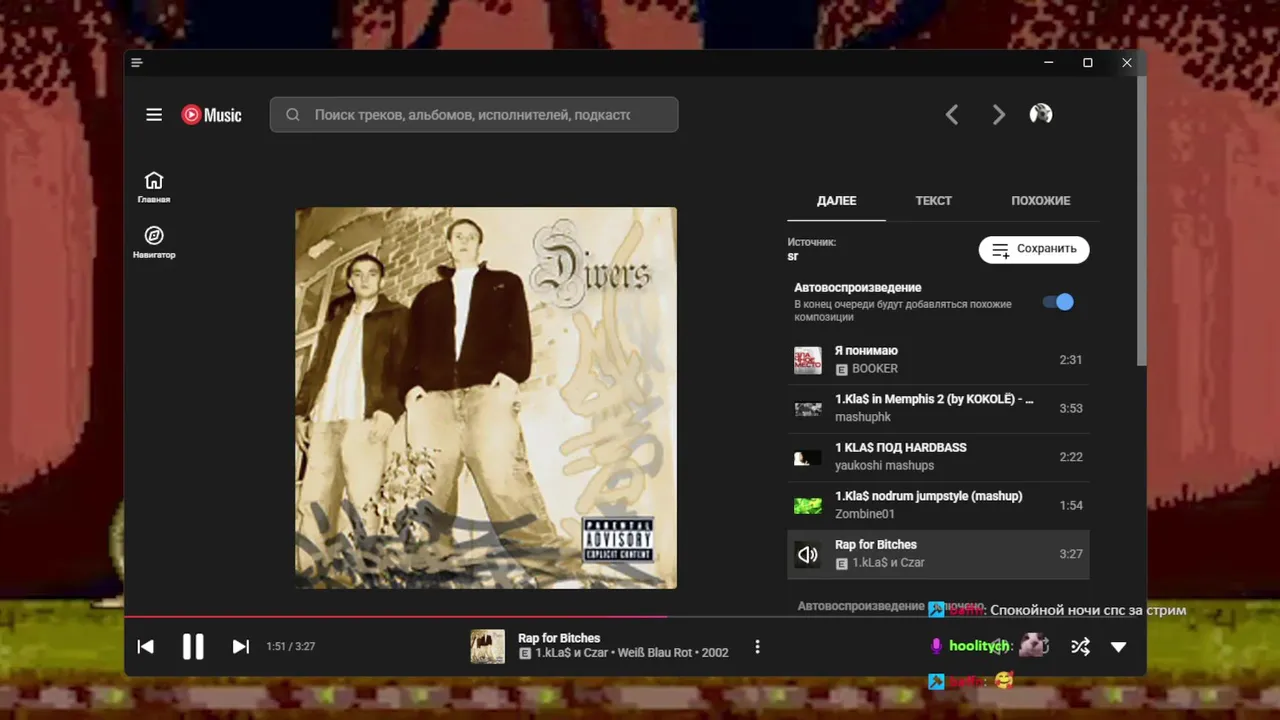1280x720 pixels.
Task: Pause the current playback
Action: [193, 647]
